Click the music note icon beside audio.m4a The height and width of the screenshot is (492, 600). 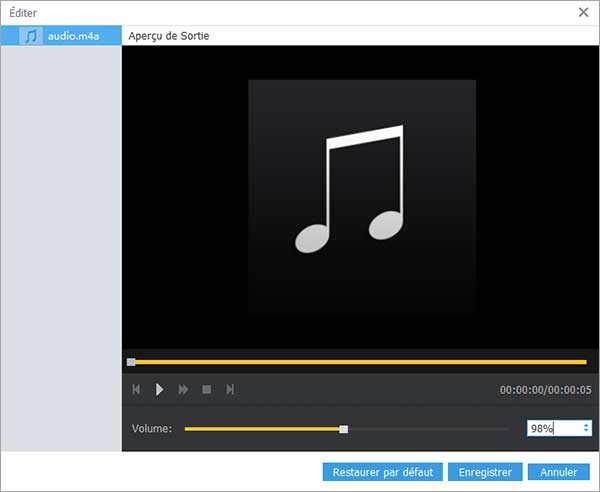[31, 36]
